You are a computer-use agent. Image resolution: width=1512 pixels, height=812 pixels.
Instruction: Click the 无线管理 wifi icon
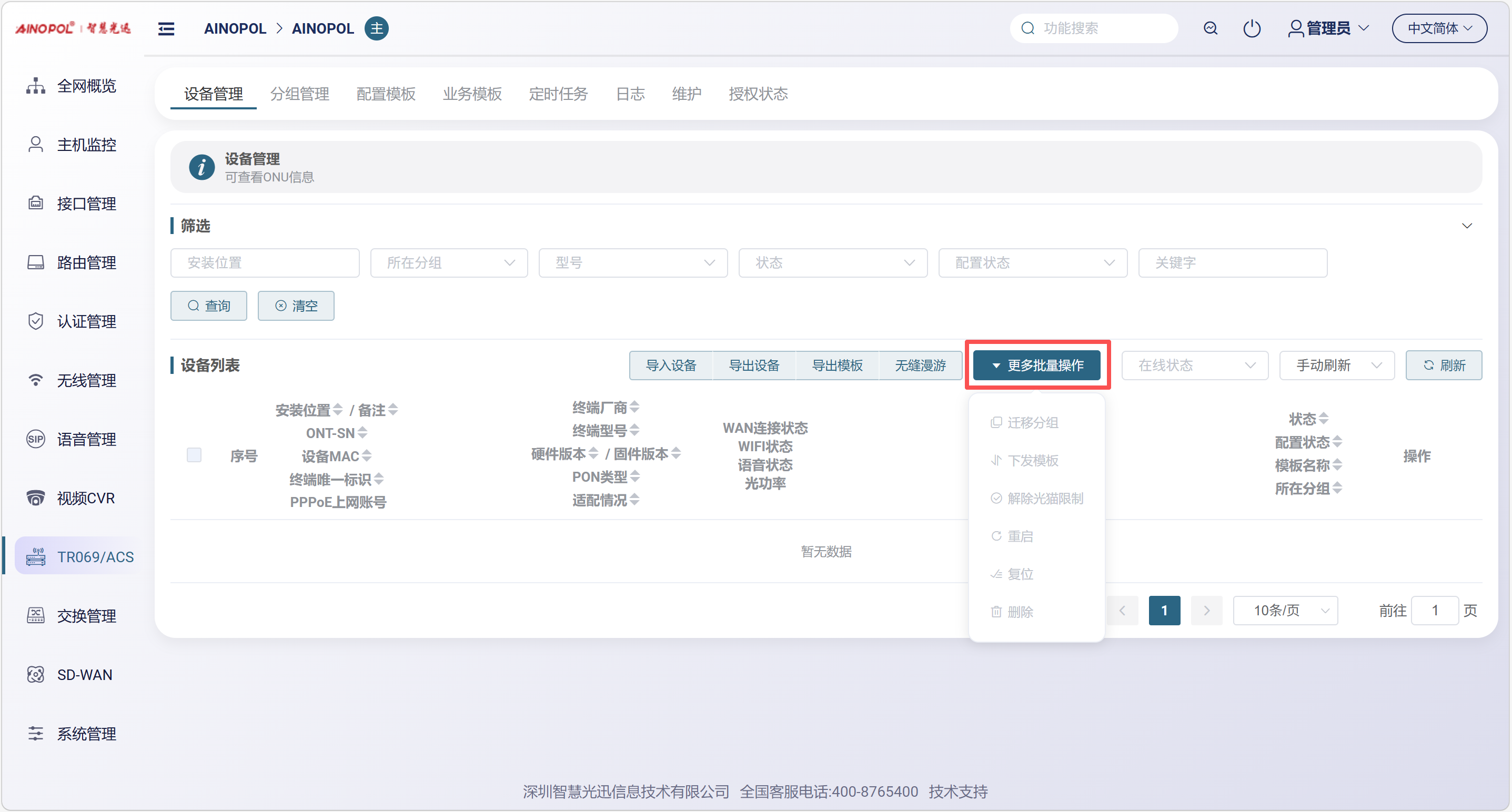coord(35,380)
